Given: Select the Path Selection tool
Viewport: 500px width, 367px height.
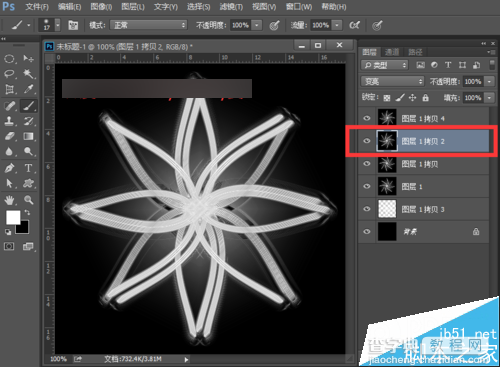Looking at the screenshot, I should [9, 183].
